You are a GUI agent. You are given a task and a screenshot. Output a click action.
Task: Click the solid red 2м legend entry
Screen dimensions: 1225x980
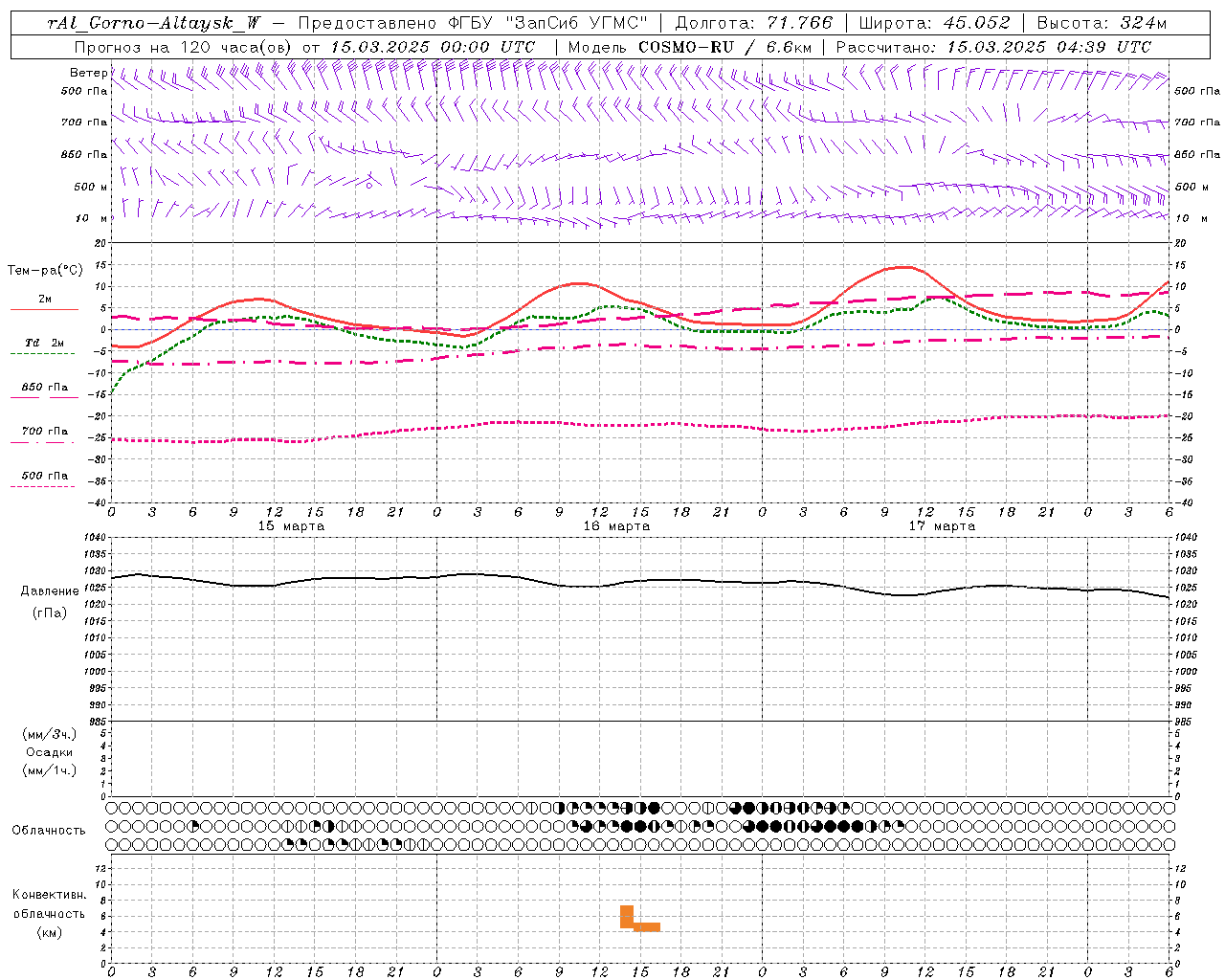pyautogui.click(x=44, y=302)
